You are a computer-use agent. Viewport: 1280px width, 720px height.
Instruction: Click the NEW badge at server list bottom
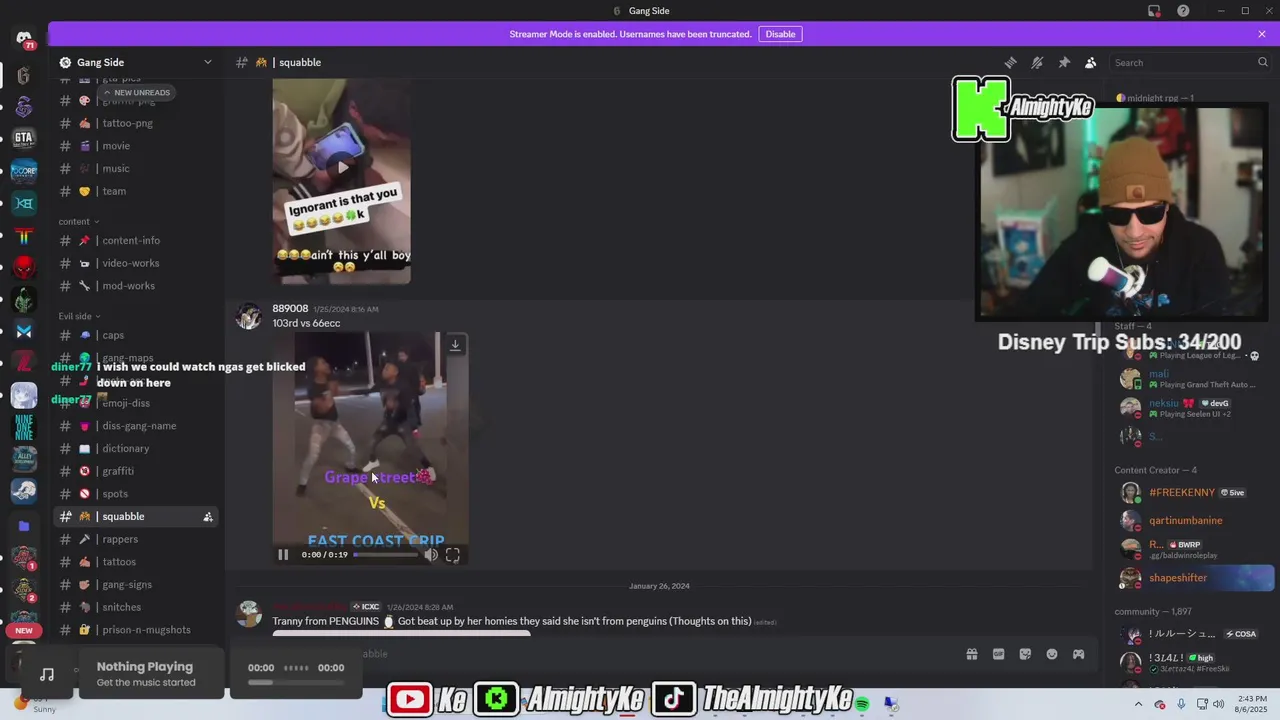[24, 631]
